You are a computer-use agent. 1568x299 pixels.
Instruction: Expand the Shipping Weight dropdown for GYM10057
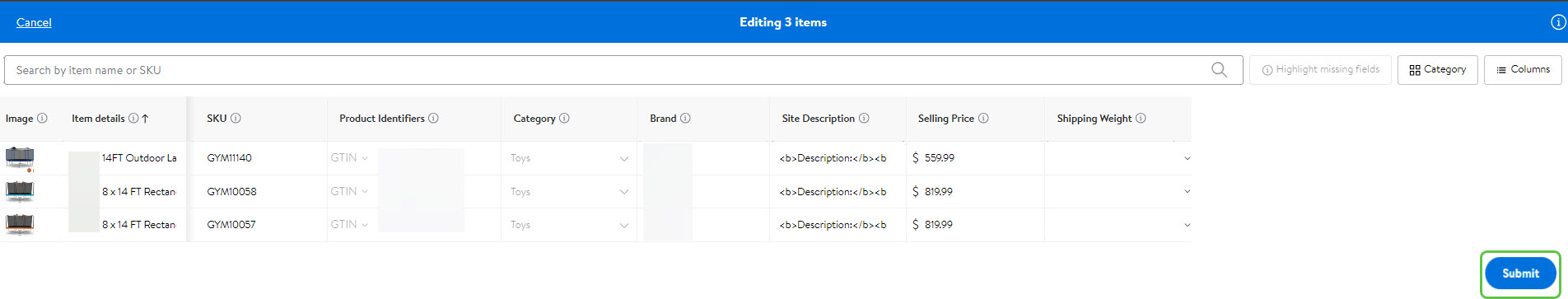1187,225
